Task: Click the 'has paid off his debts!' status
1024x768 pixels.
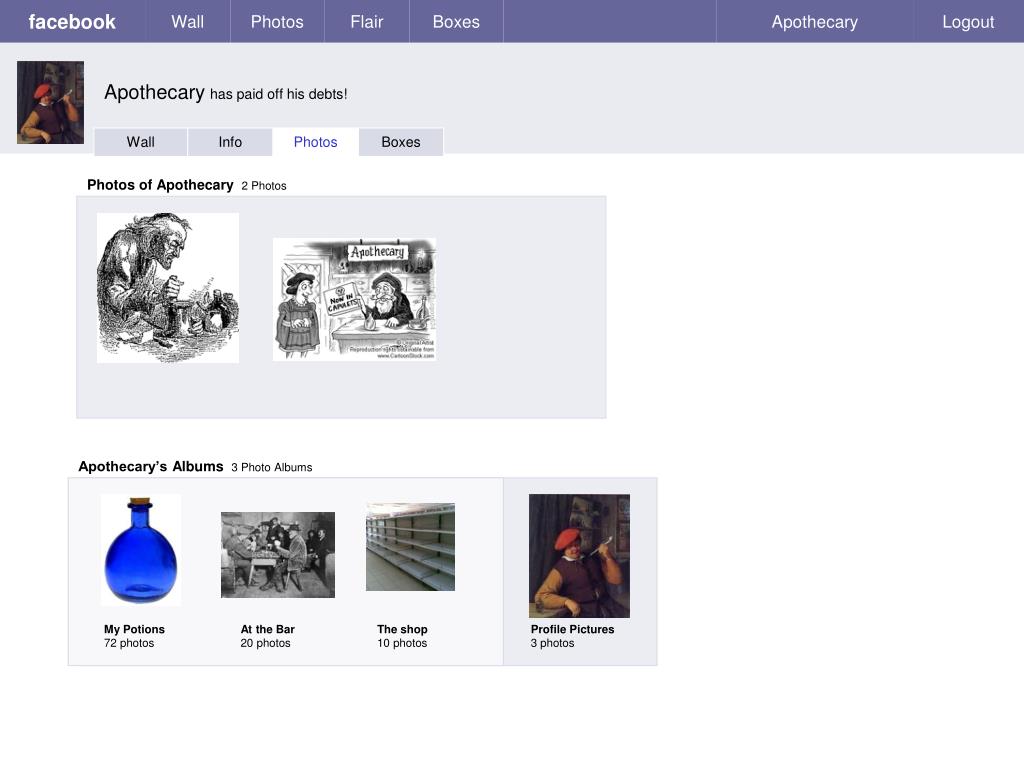Action: coord(278,94)
